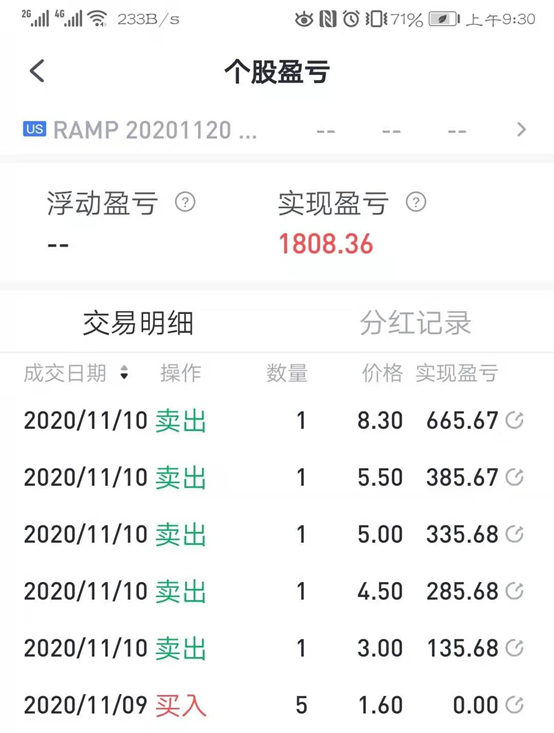The height and width of the screenshot is (733, 554).
Task: Tap share icon on 665.67 row
Action: click(x=514, y=420)
